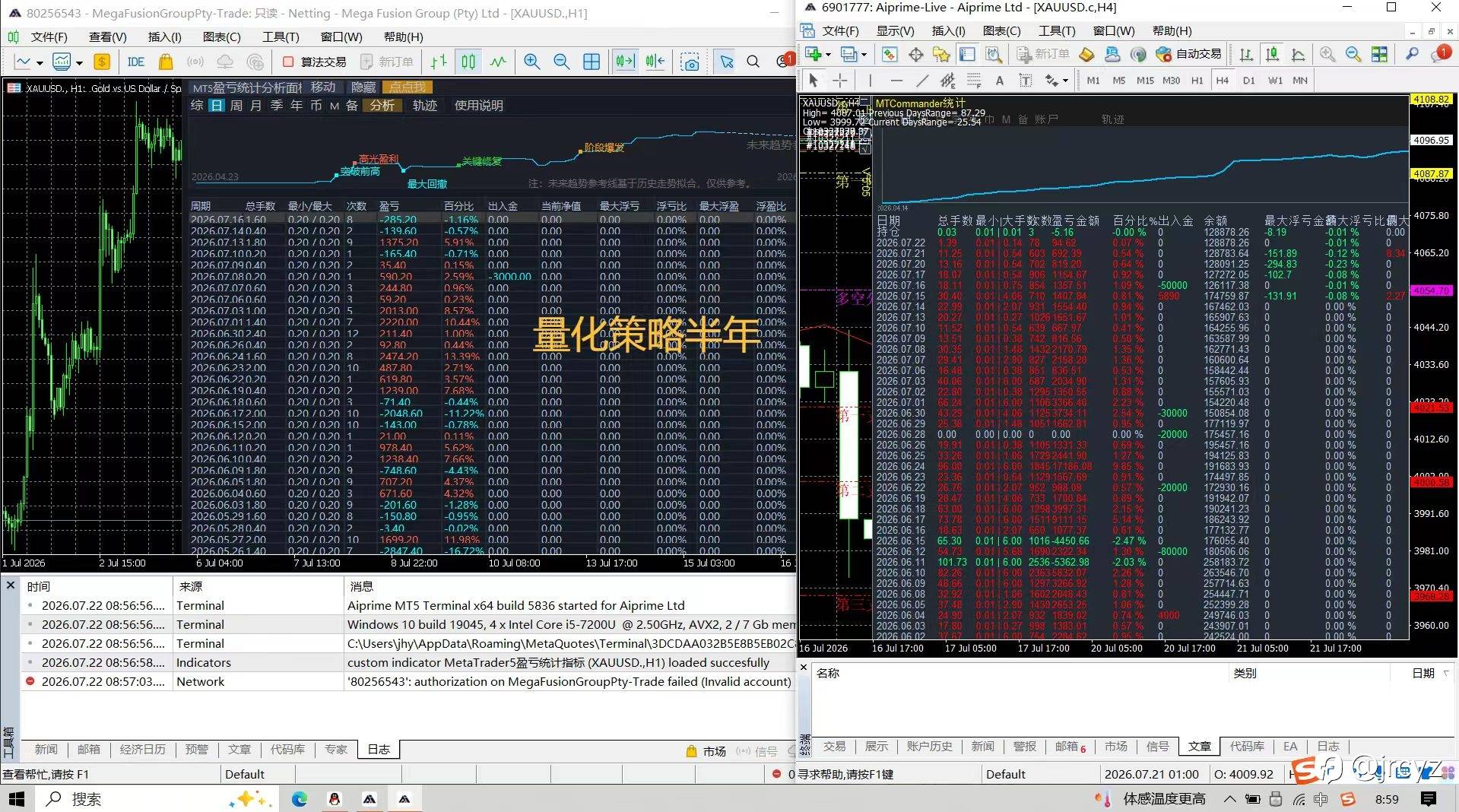Image resolution: width=1459 pixels, height=812 pixels.
Task: Expand the chart type dropdown arrow
Action: (79, 62)
